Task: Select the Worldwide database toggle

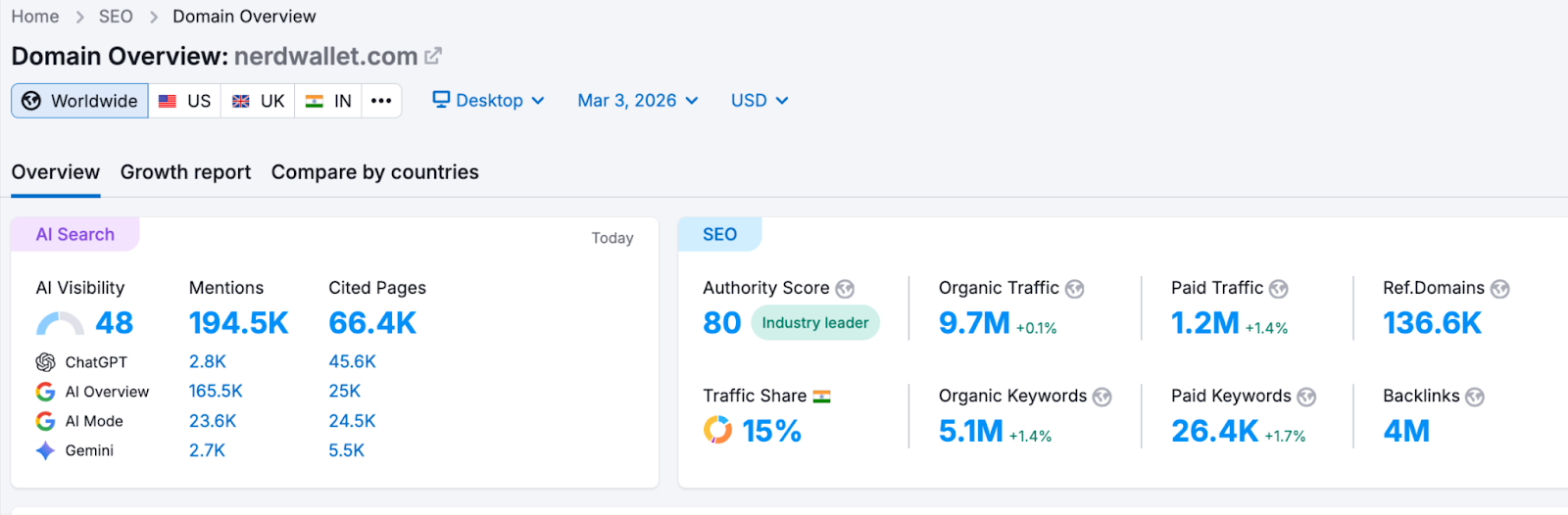Action: tap(80, 101)
